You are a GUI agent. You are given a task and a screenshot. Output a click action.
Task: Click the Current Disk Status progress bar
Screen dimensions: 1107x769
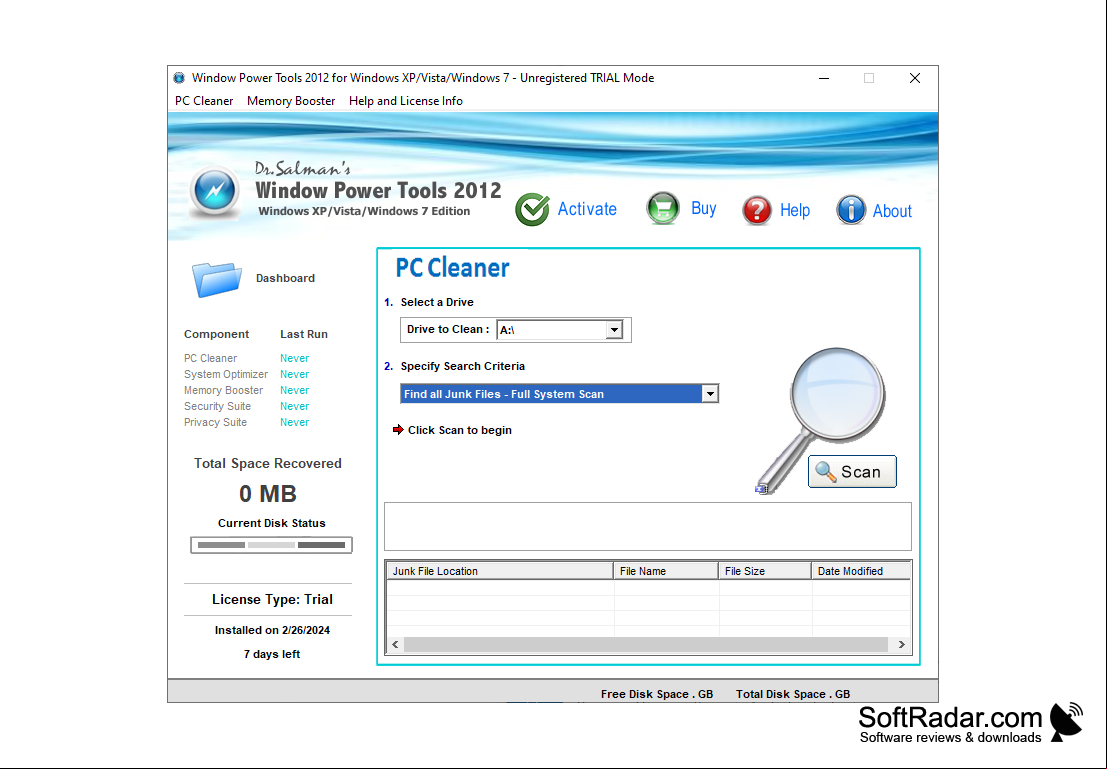point(272,545)
